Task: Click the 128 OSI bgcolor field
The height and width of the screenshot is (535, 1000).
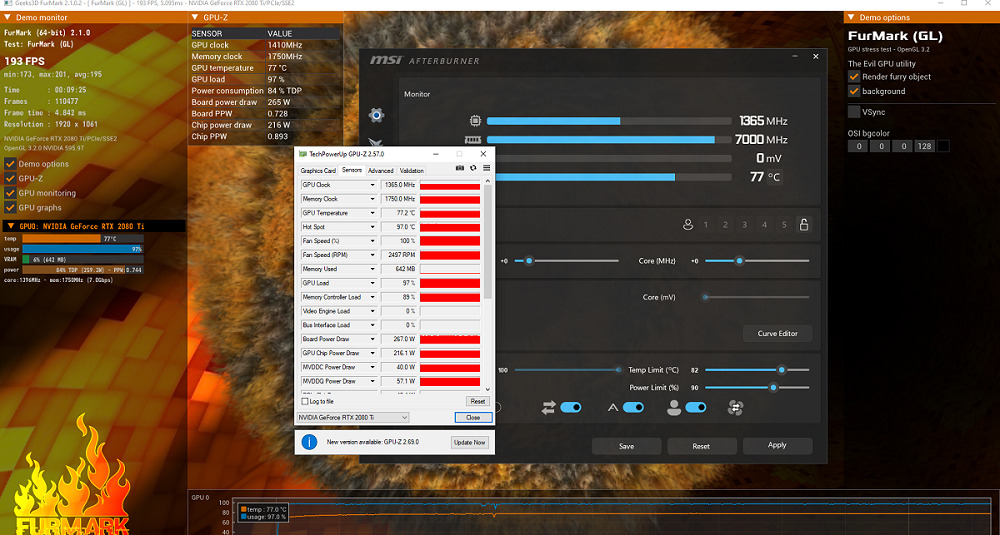Action: click(x=924, y=146)
